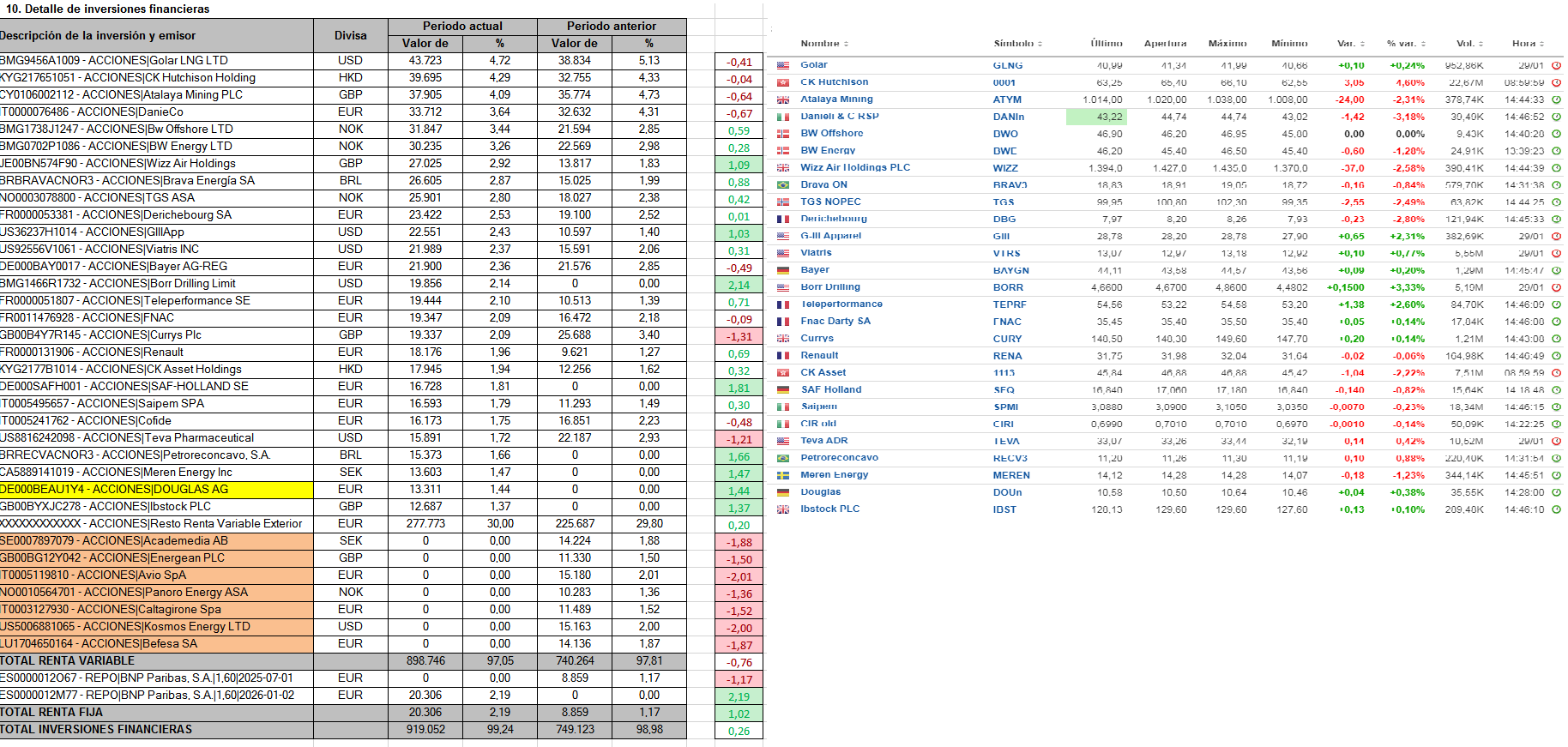Click the German flag icon next to Bayer
Screen dimensions: 1568x747
click(x=782, y=270)
